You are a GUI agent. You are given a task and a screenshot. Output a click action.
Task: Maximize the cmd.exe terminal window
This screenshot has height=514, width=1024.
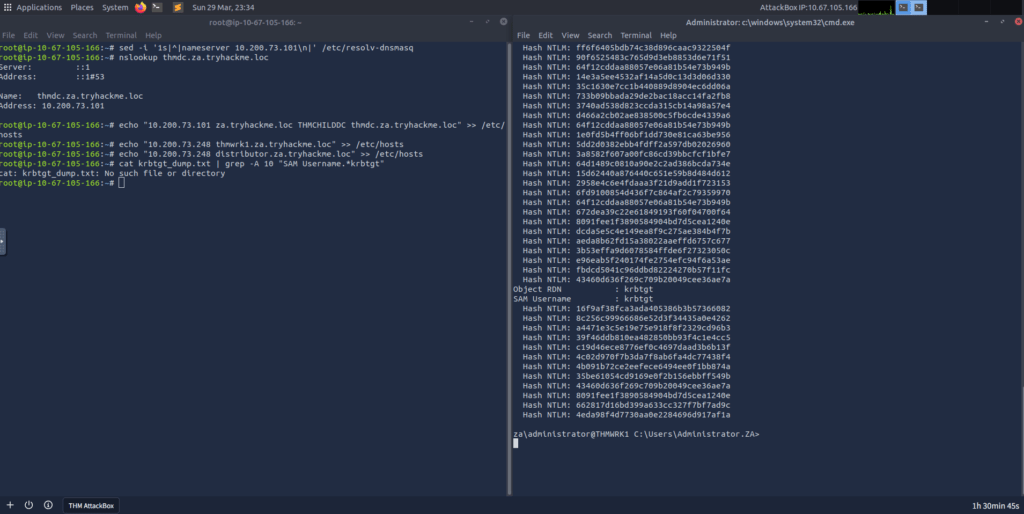[1002, 22]
